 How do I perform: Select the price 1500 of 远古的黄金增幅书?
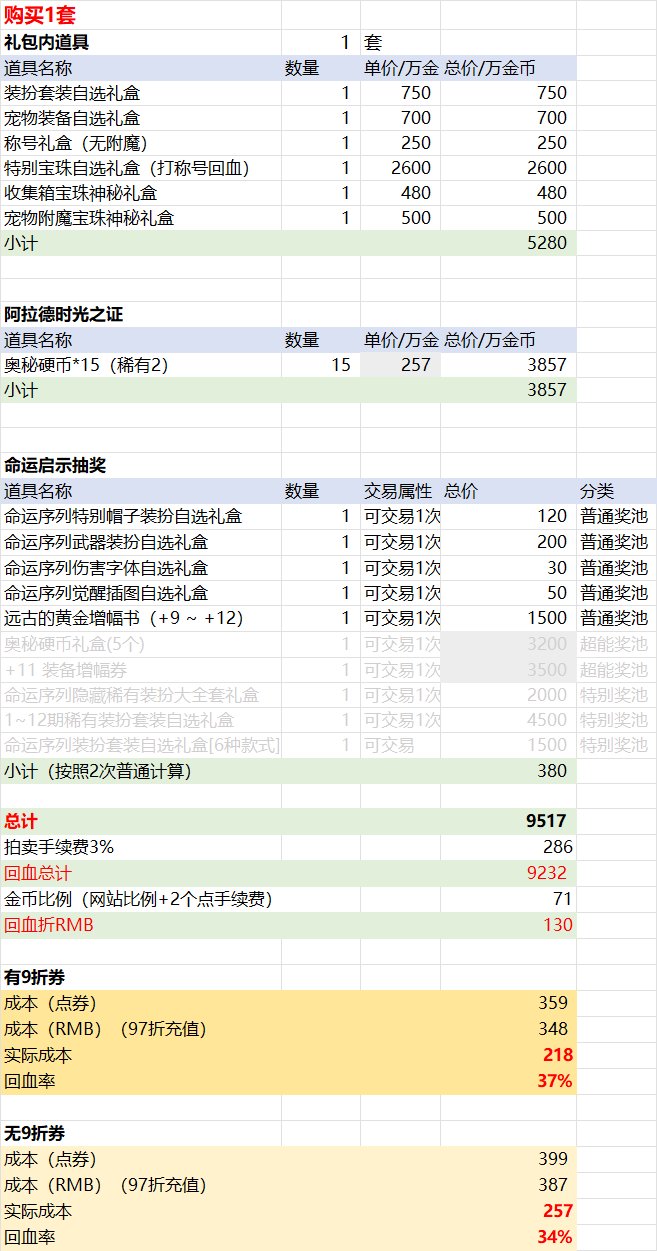point(547,618)
